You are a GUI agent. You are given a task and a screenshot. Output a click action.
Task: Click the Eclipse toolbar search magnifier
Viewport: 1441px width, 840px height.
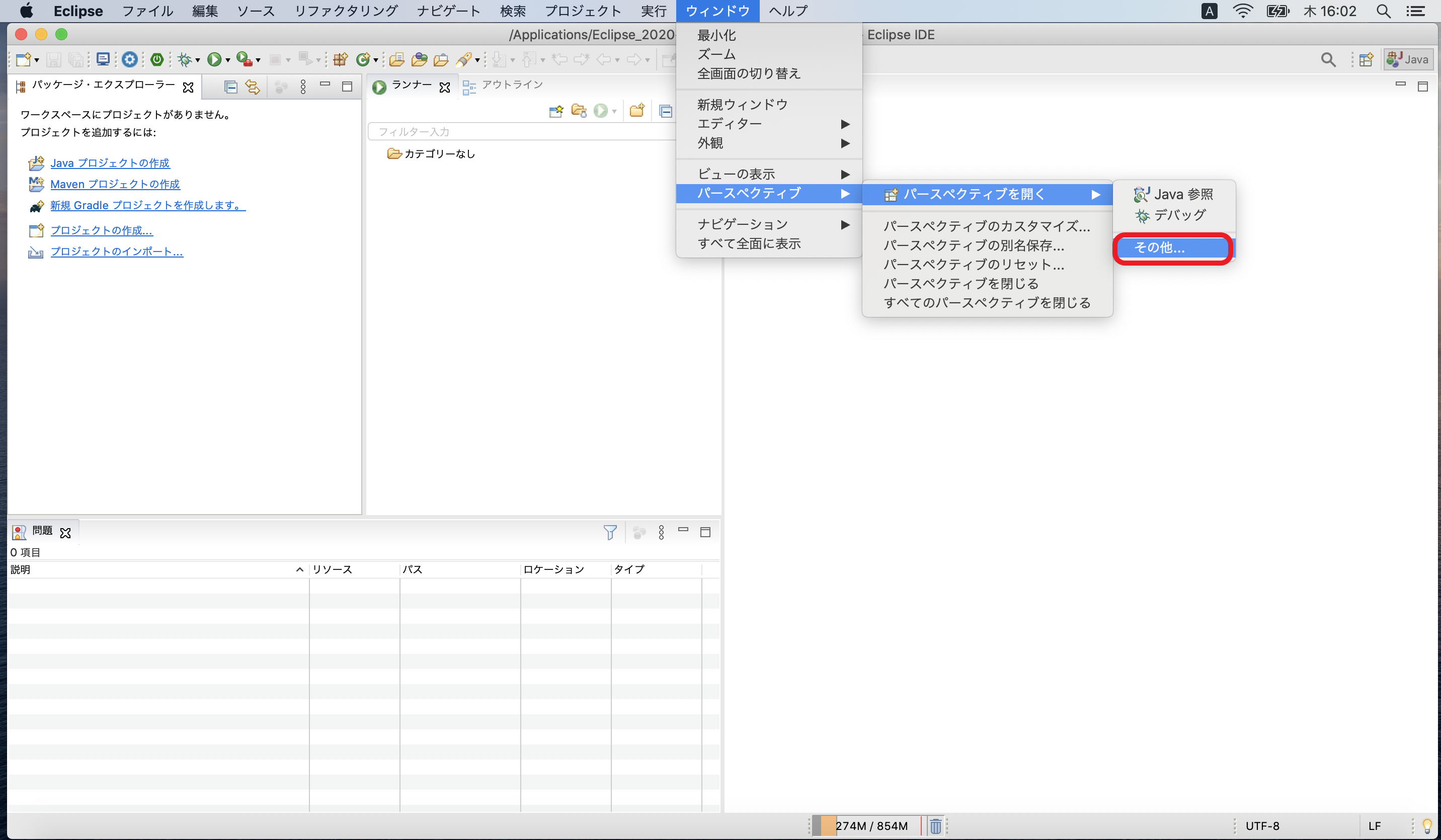[x=1328, y=59]
